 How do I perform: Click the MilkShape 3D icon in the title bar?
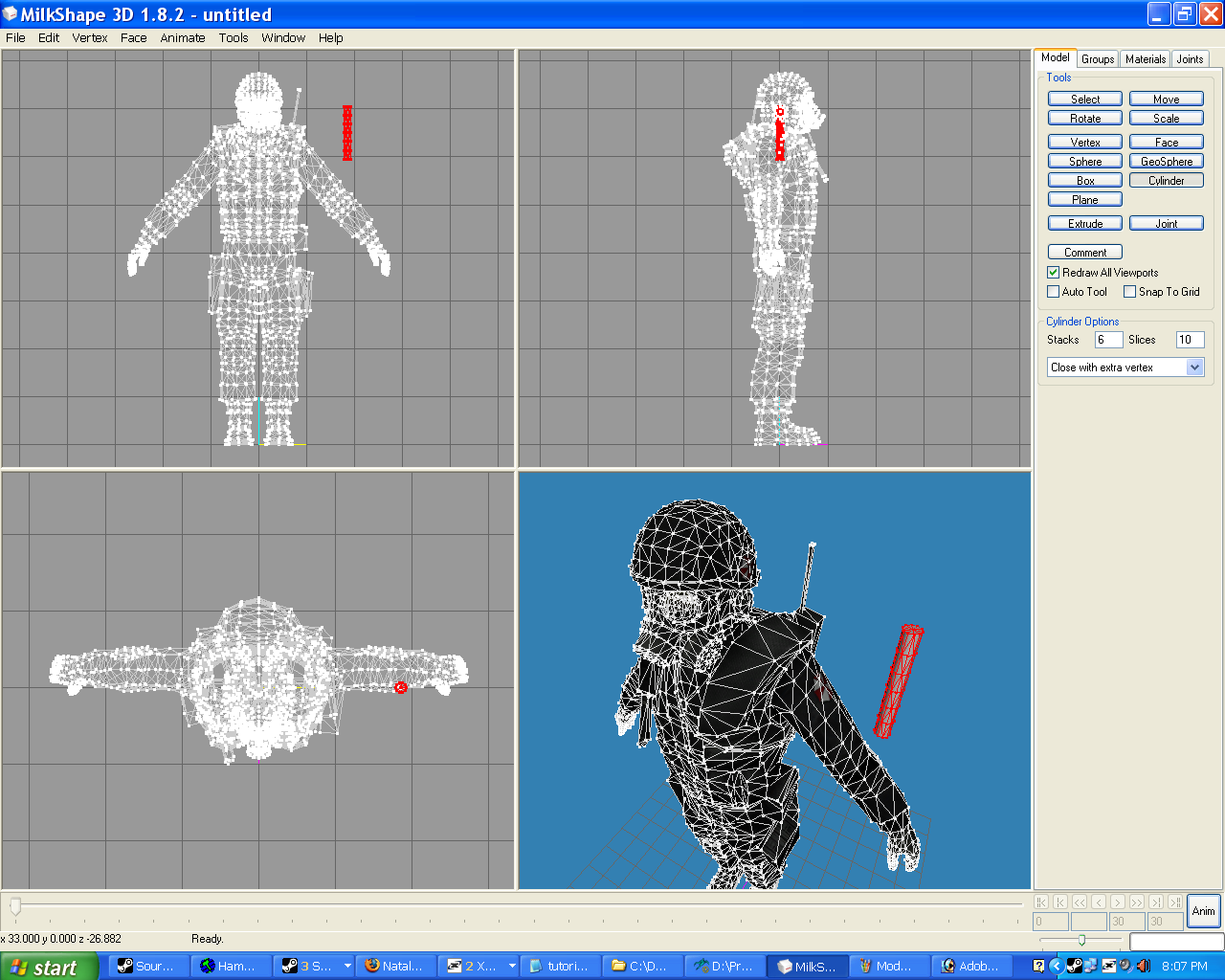[10, 13]
